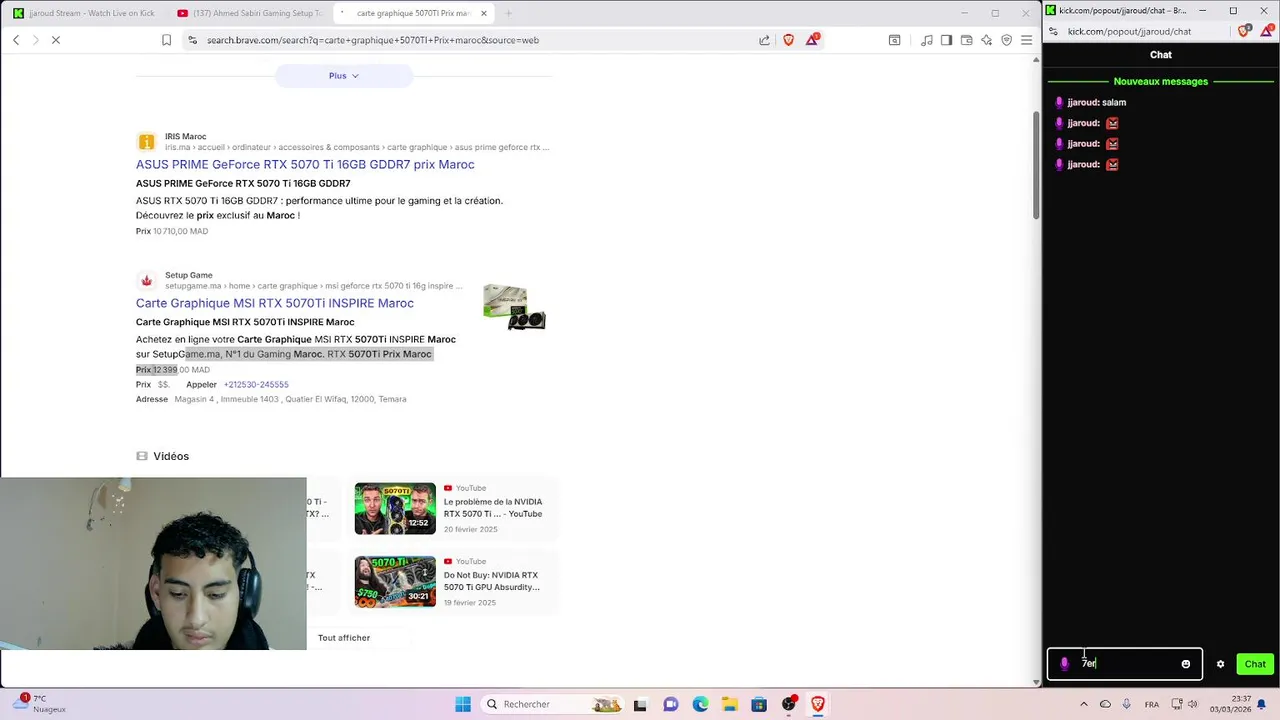Click the 30:21 video thumbnail
Image resolution: width=1280 pixels, height=720 pixels.
click(x=395, y=581)
